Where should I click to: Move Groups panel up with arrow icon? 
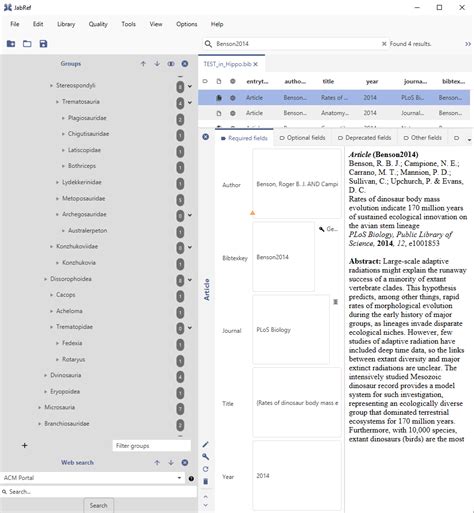(x=143, y=64)
